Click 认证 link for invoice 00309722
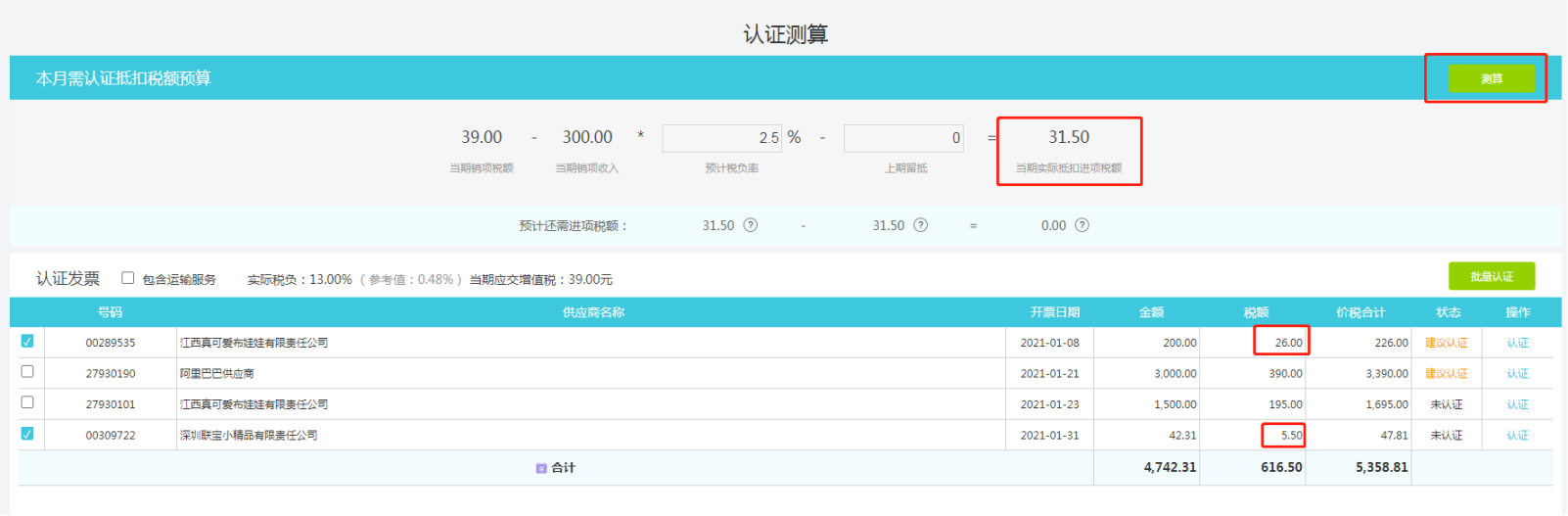 click(x=1517, y=436)
